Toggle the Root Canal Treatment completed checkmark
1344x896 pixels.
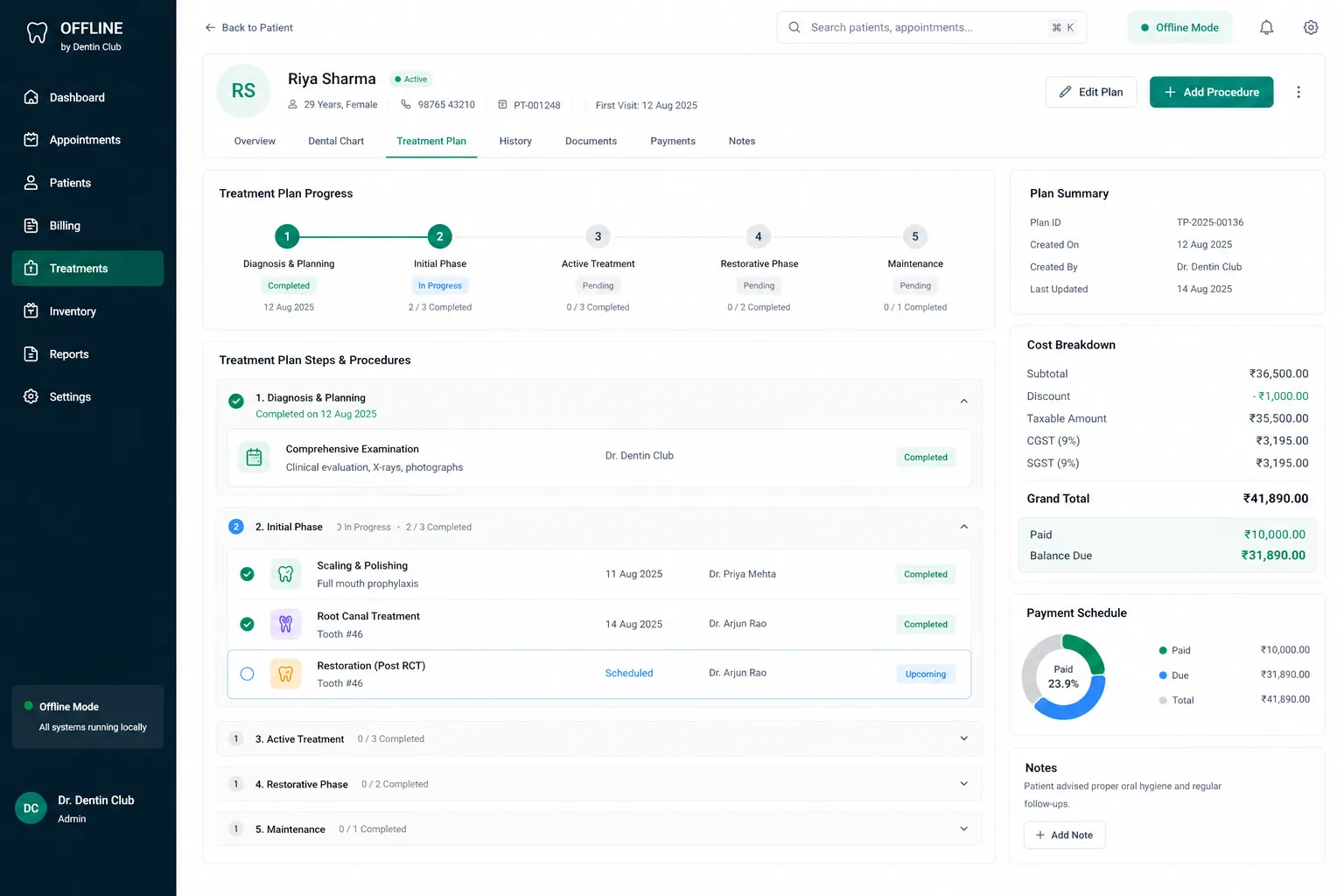coord(248,625)
